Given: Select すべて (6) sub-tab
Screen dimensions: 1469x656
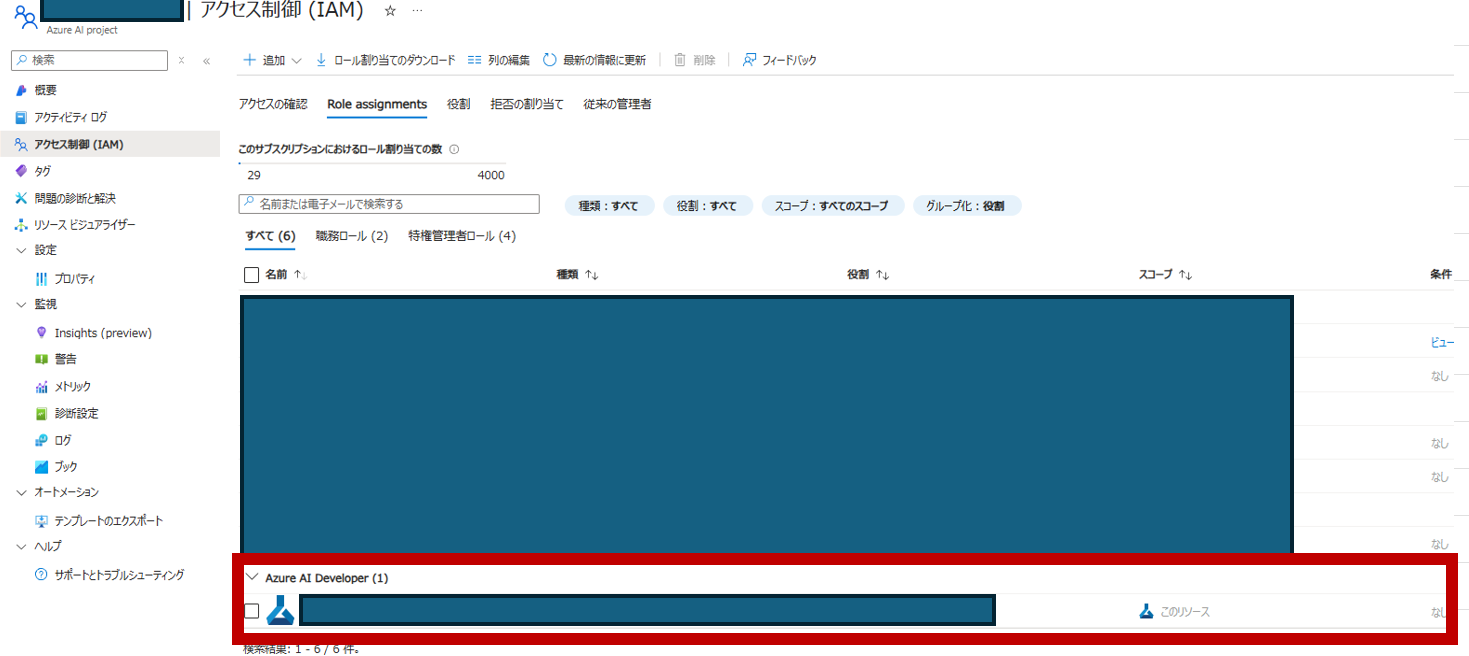Looking at the screenshot, I should point(270,236).
